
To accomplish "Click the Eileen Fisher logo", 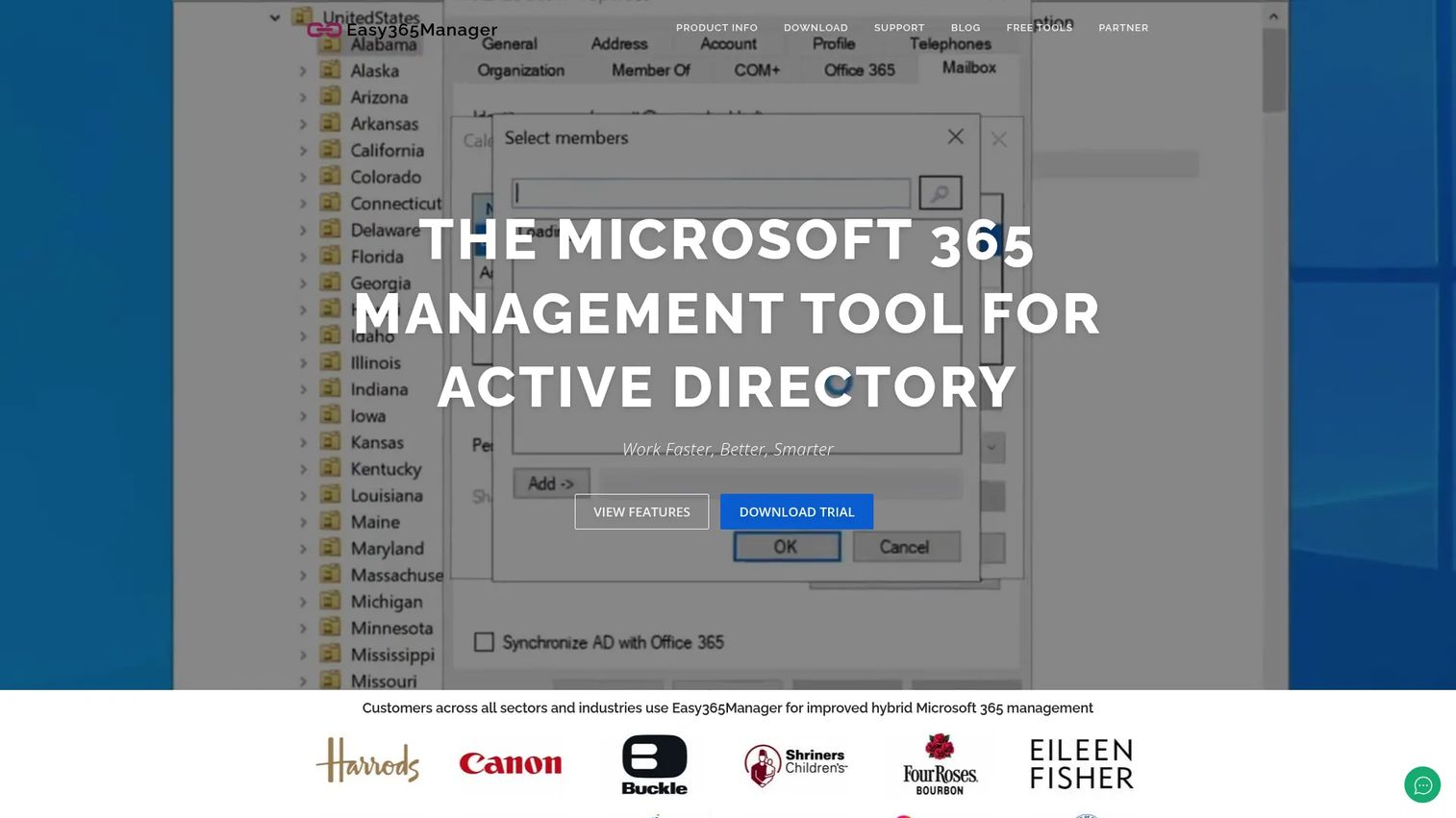I will (1082, 764).
